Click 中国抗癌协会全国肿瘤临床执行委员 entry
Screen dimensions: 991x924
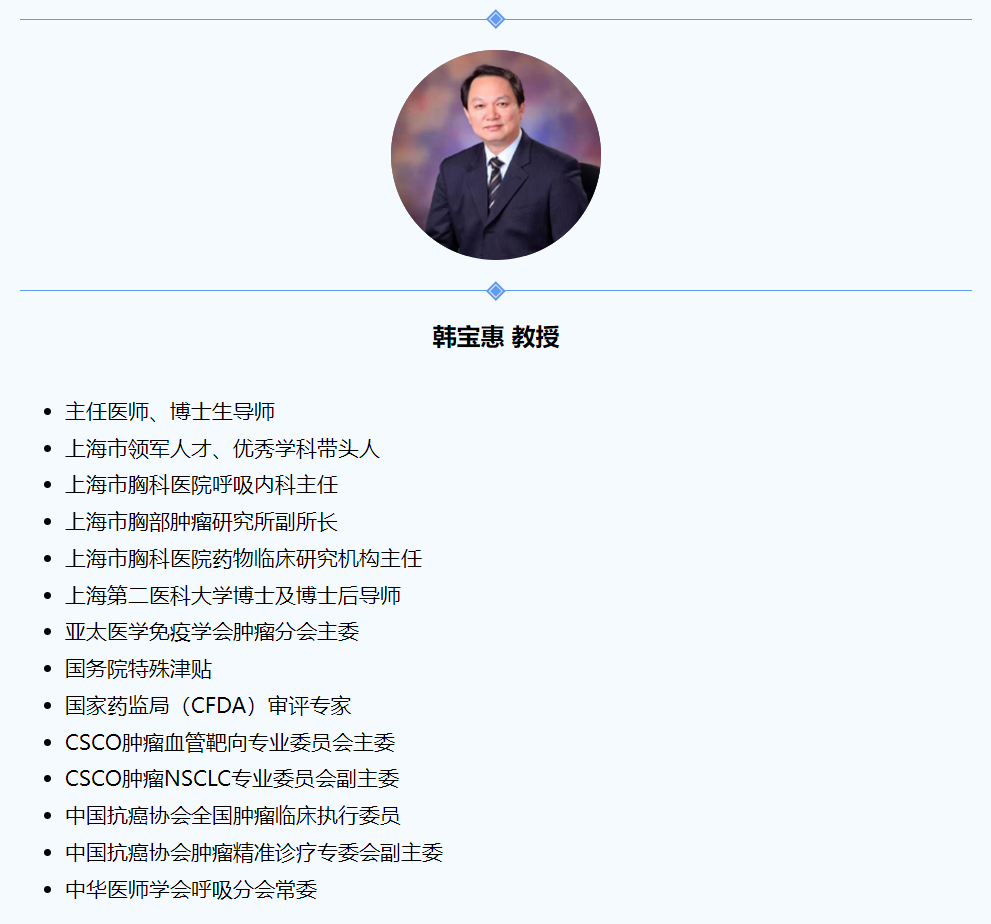click(233, 816)
